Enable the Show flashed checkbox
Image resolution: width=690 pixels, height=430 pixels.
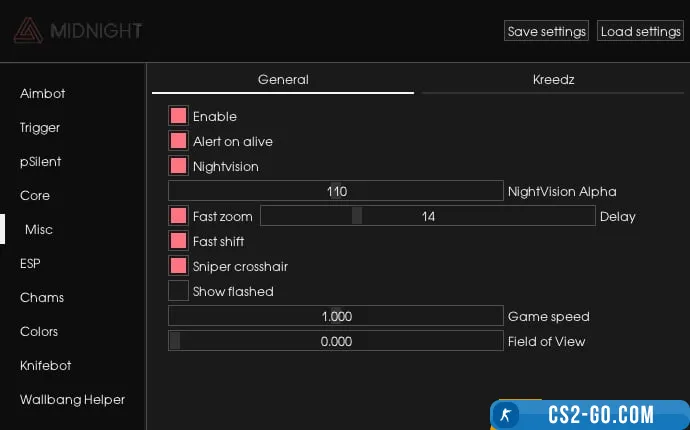coord(178,291)
